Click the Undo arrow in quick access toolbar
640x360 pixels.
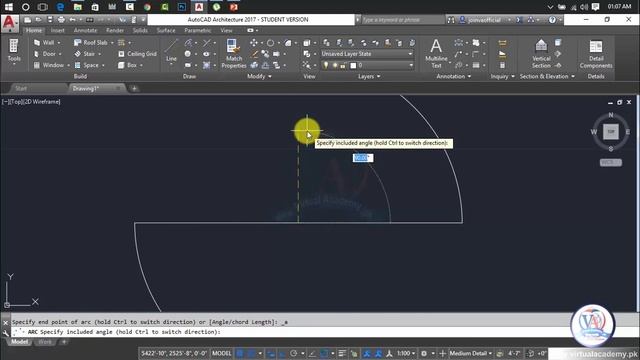click(73, 20)
